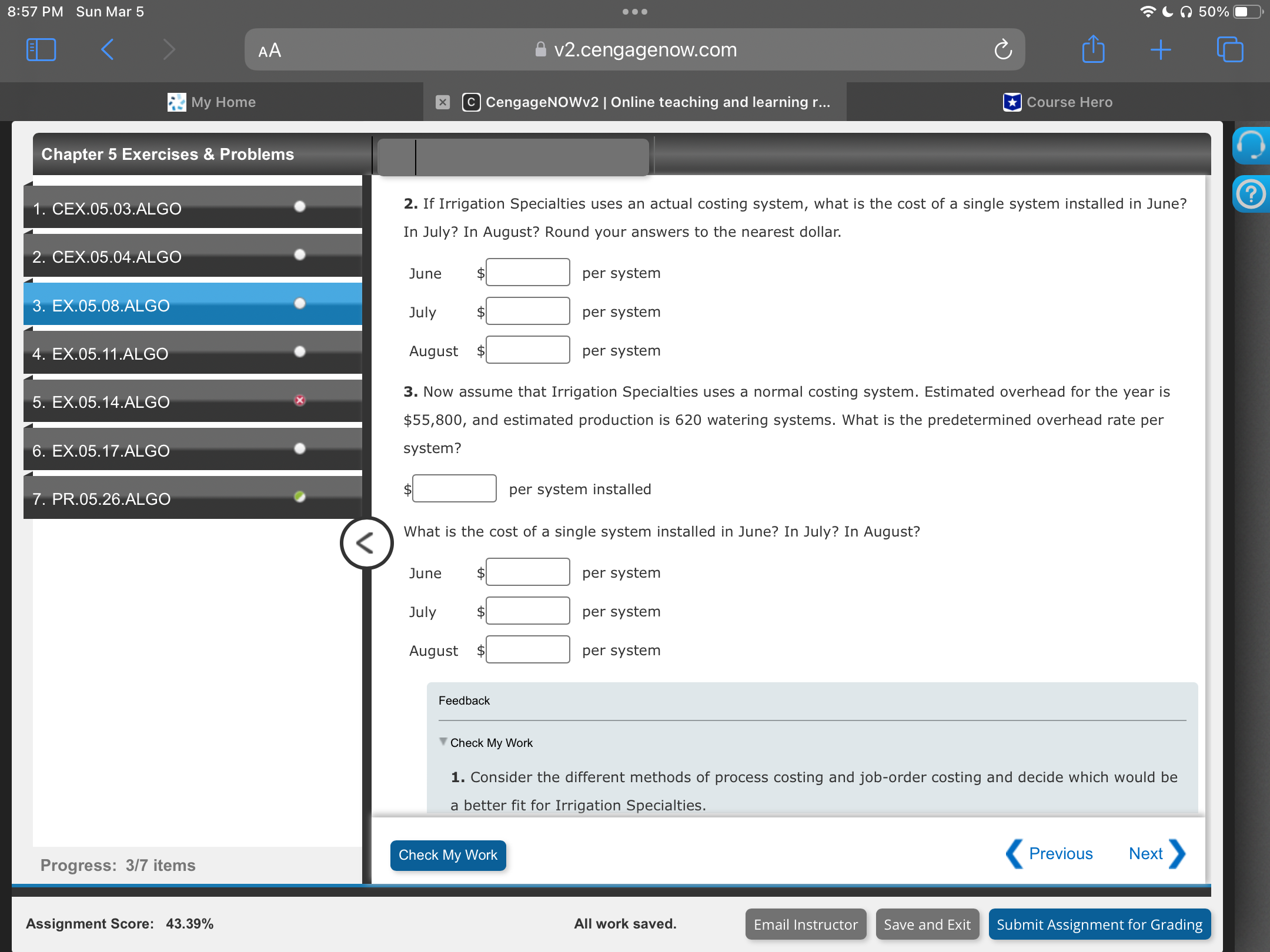Add a new tab with plus icon

1161,50
